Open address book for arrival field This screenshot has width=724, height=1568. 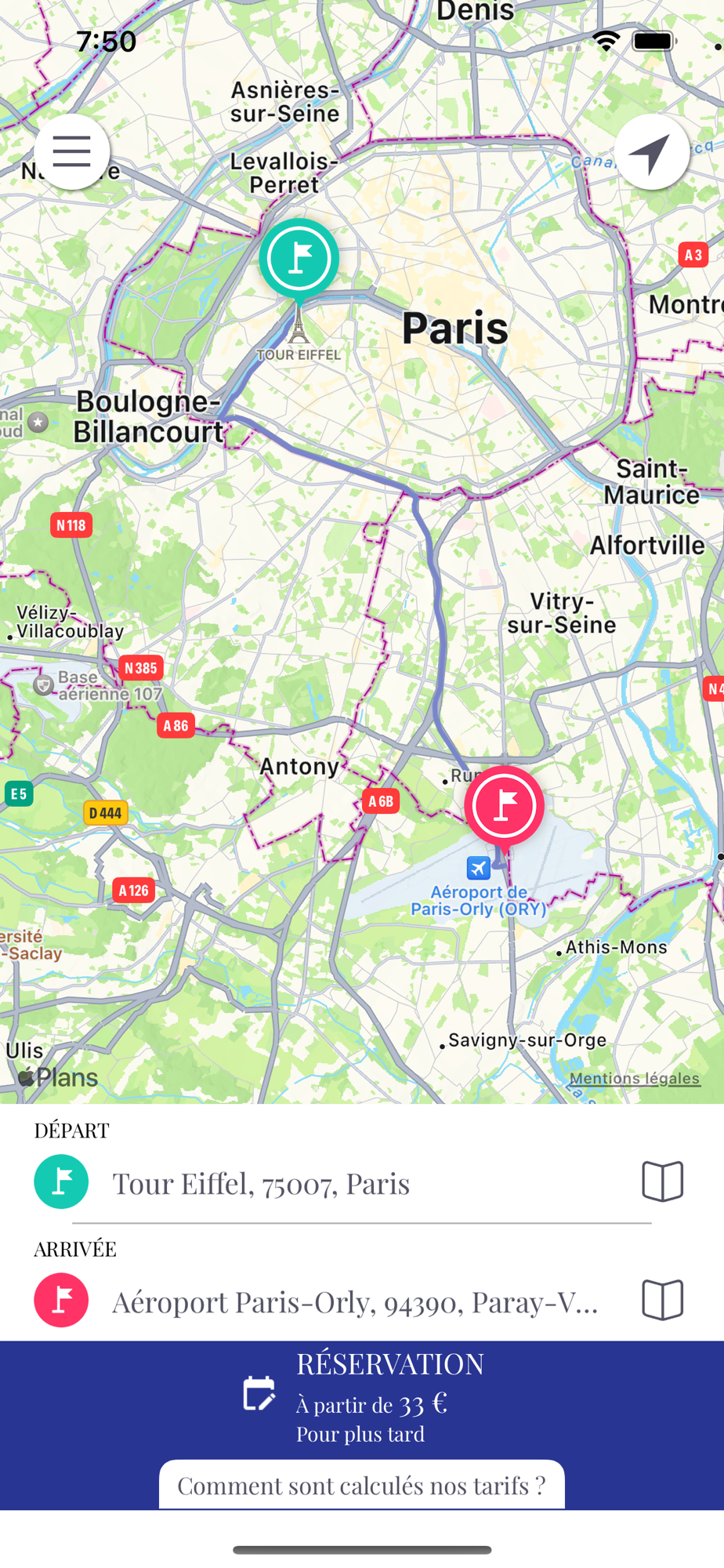coord(663,1300)
